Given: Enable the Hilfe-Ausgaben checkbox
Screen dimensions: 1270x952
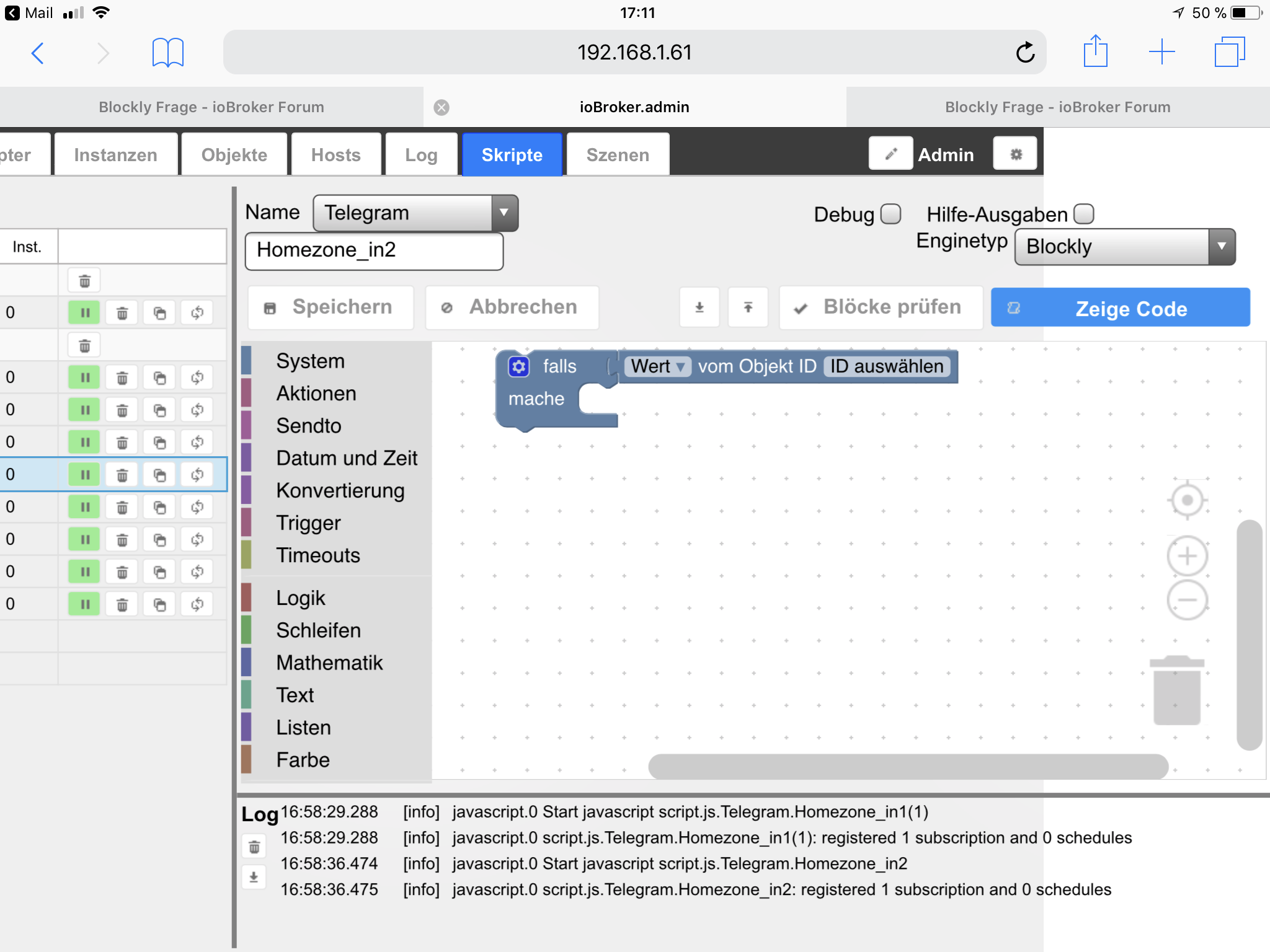Looking at the screenshot, I should 1083,214.
